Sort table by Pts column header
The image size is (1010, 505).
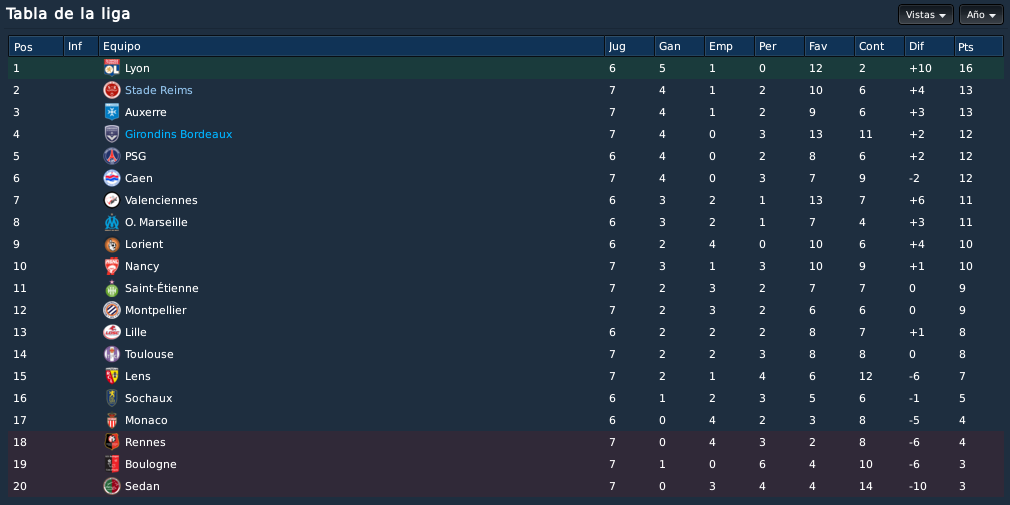pos(978,46)
